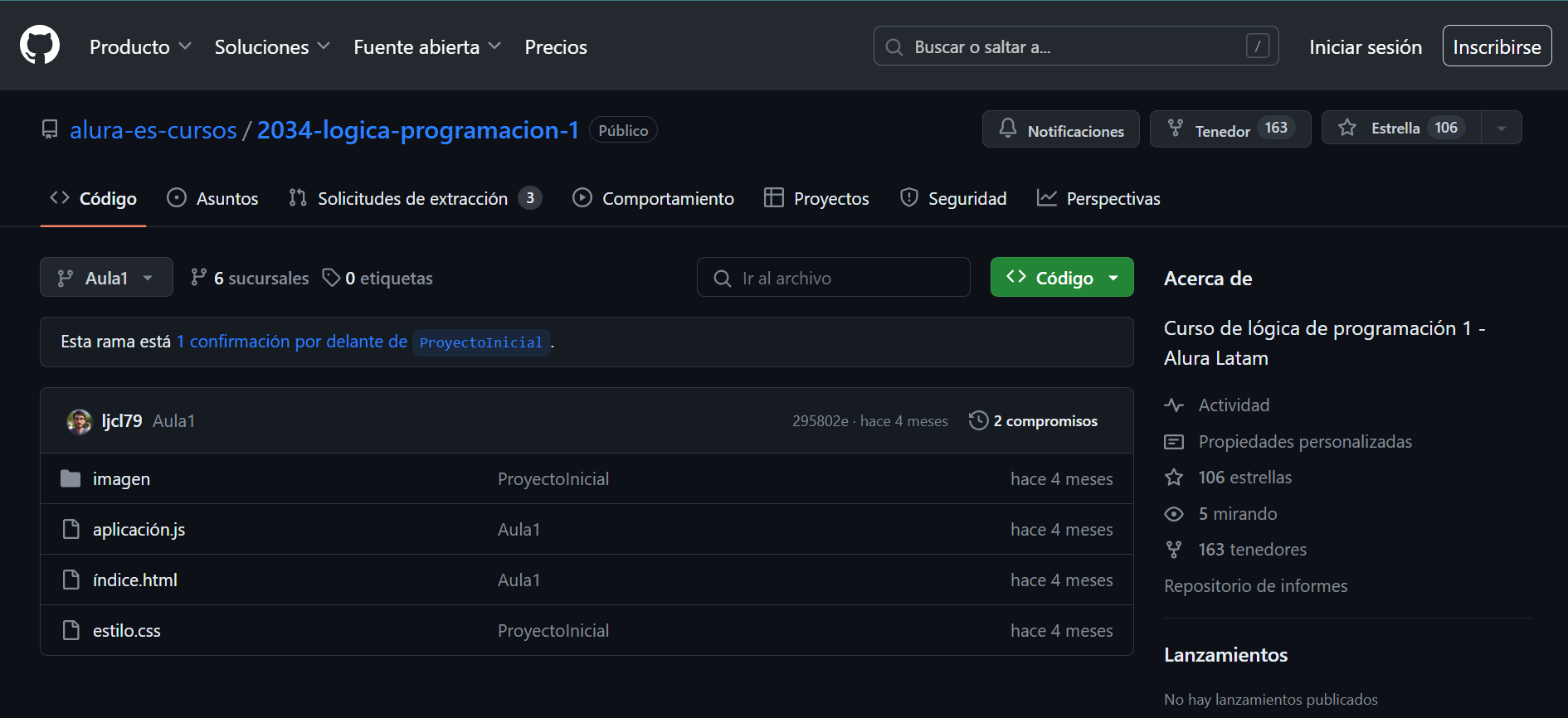This screenshot has height=718, width=1568.
Task: Click the slash shortcut key icon in search
Action: (x=1258, y=46)
